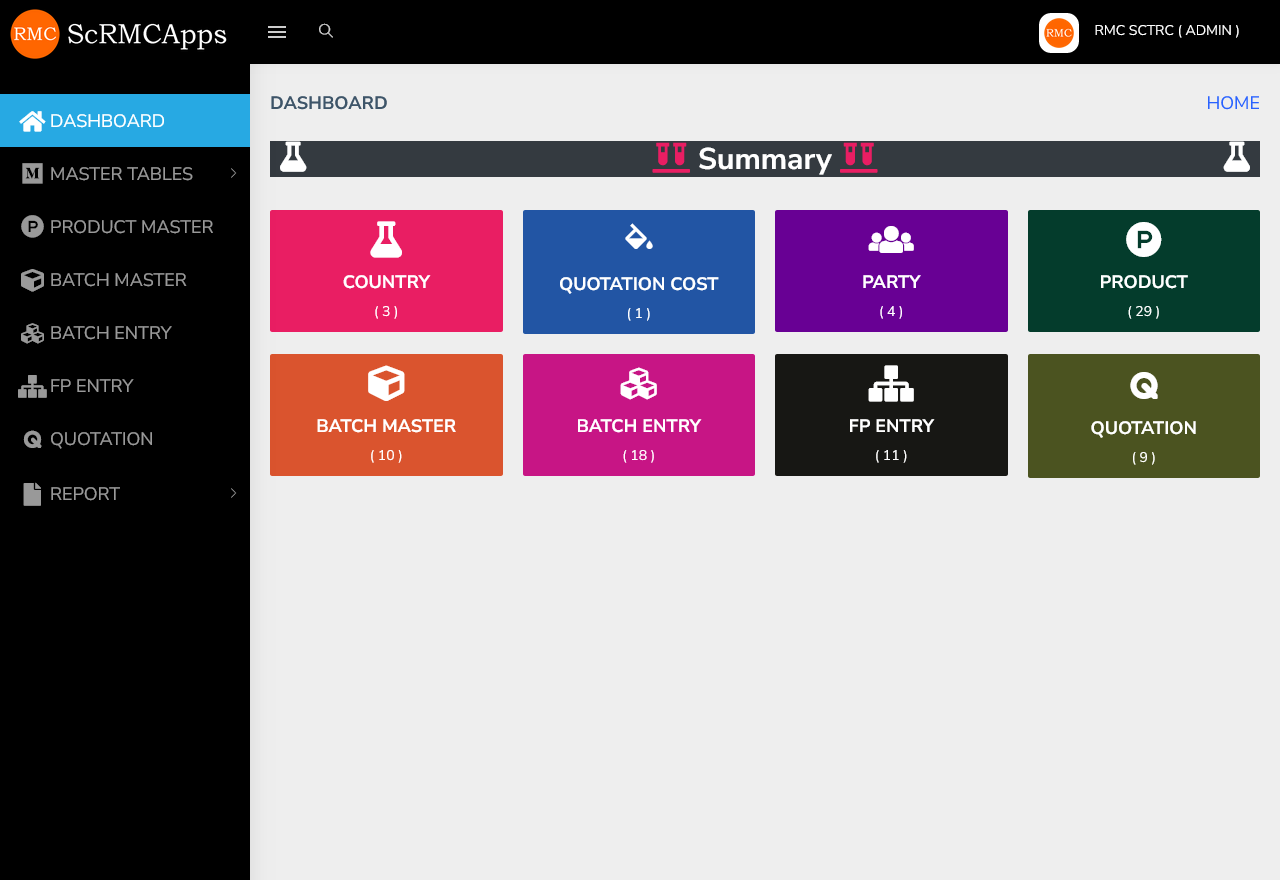Open the pink Country summary card
Image resolution: width=1280 pixels, height=880 pixels.
(x=386, y=271)
